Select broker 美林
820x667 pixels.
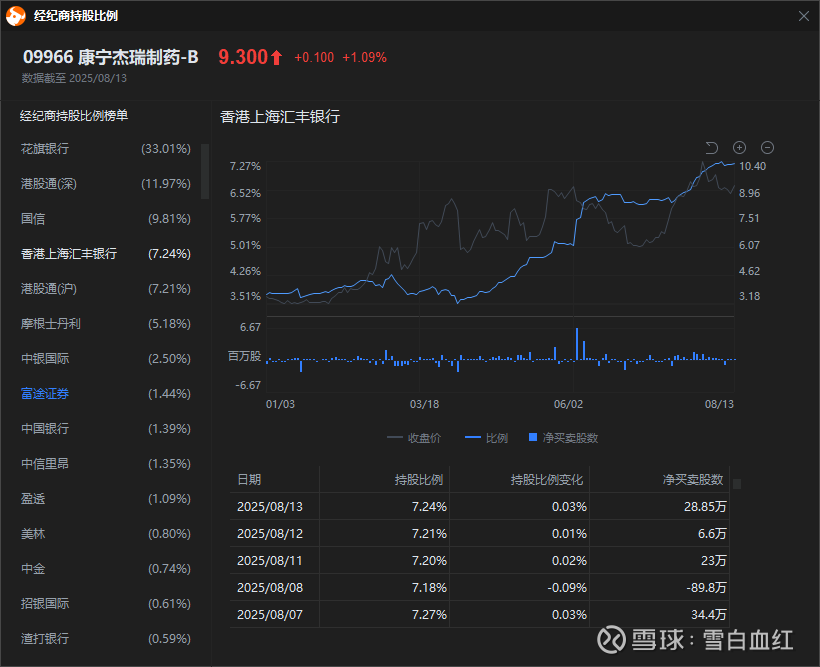(106, 534)
